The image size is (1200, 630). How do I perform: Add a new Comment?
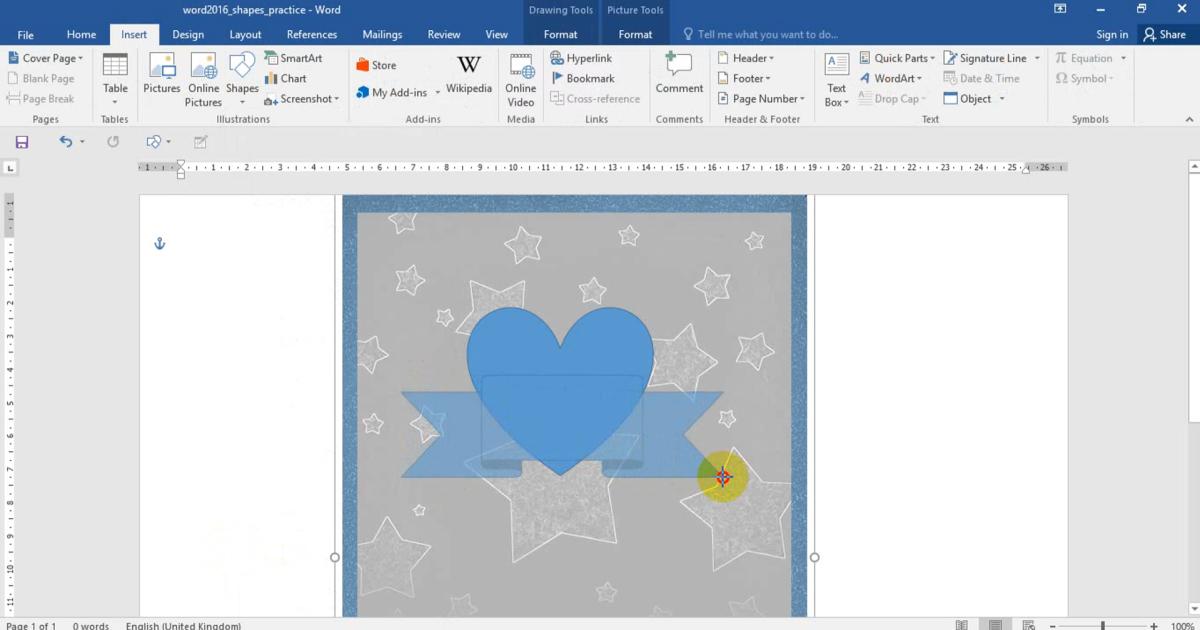pyautogui.click(x=679, y=74)
